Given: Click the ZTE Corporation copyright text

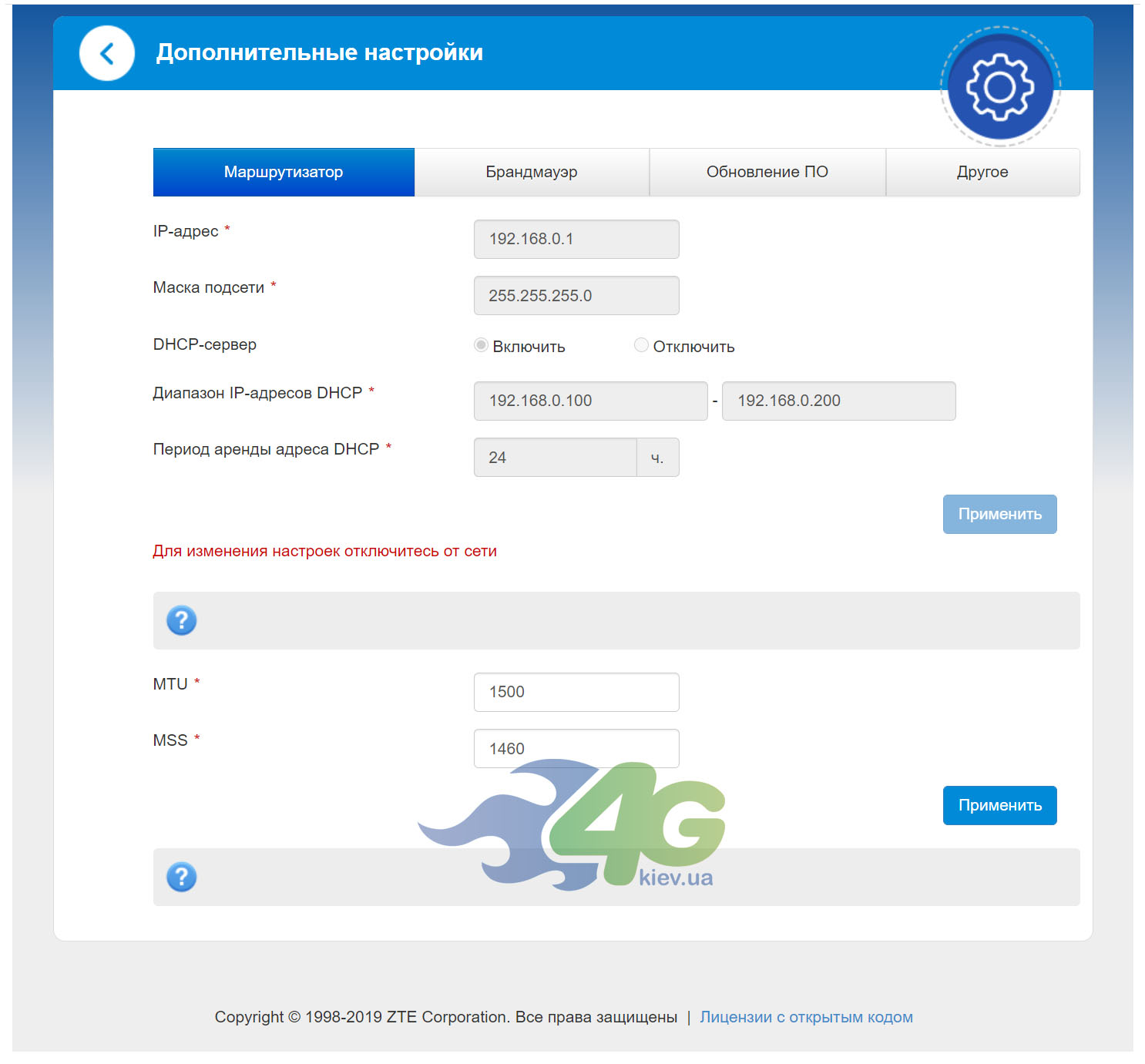Looking at the screenshot, I should [x=446, y=1017].
